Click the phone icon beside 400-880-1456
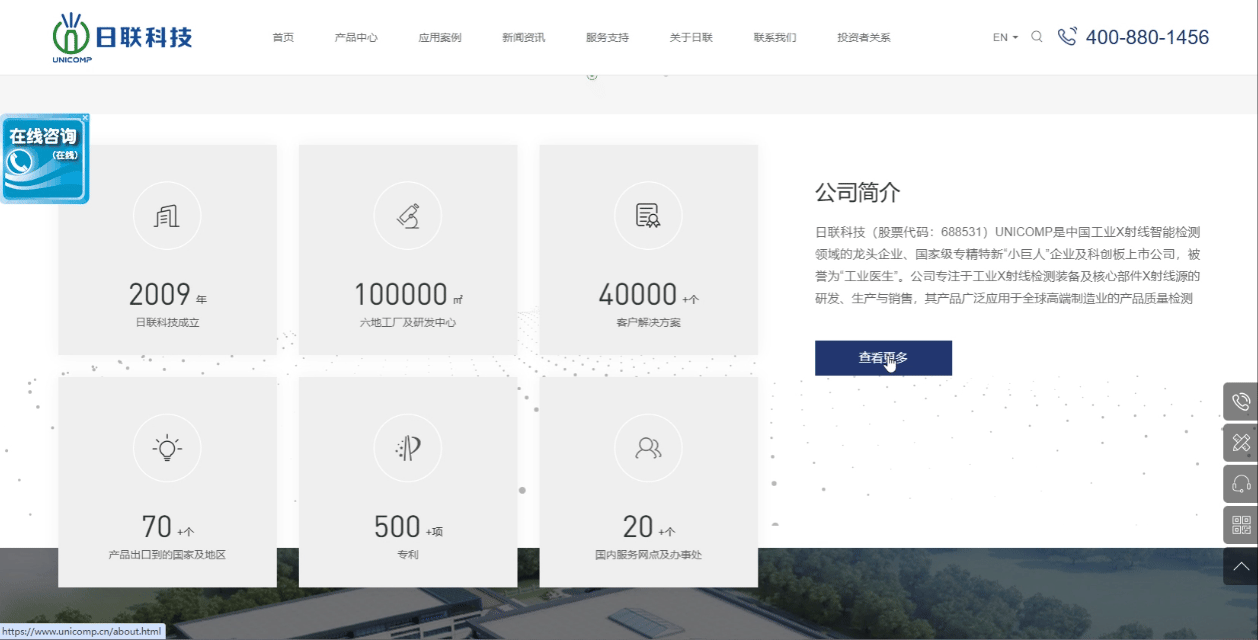Viewport: 1258px width, 640px height. 1067,37
